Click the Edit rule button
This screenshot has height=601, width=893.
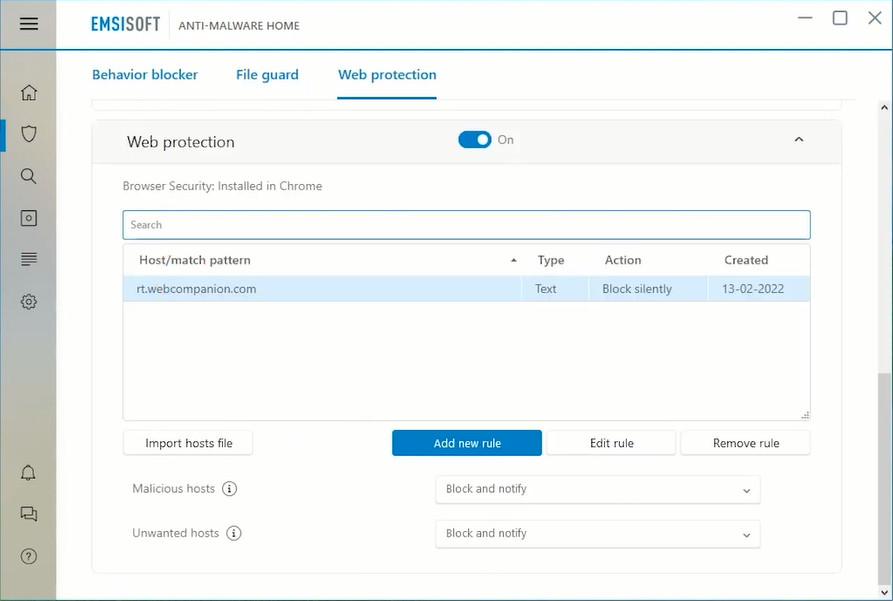point(611,443)
